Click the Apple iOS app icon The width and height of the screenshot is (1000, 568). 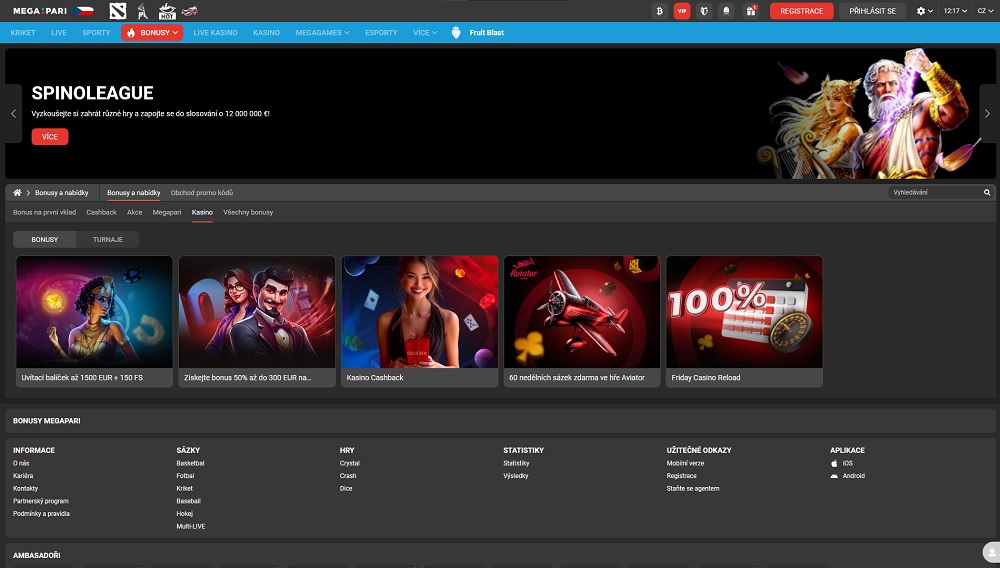pos(834,463)
